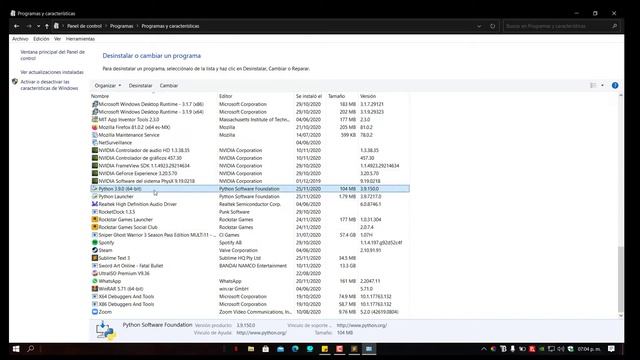Refresh the Programs and Features list
This screenshot has width=640, height=360.
(x=493, y=26)
